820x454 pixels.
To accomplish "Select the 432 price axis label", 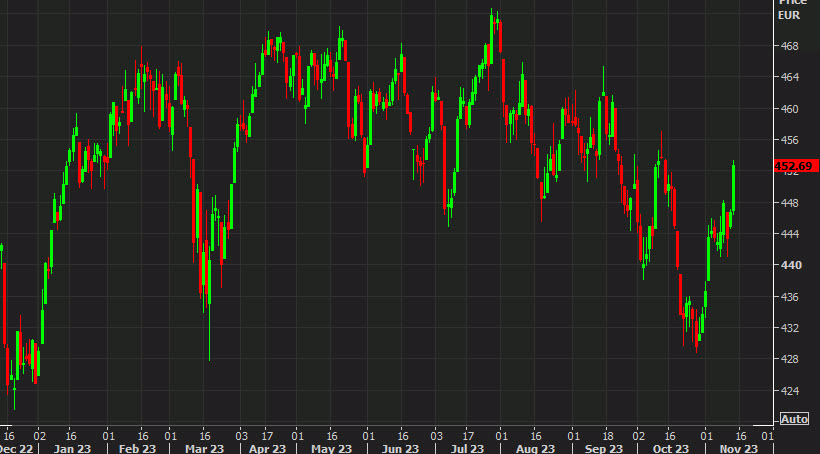I will point(788,328).
